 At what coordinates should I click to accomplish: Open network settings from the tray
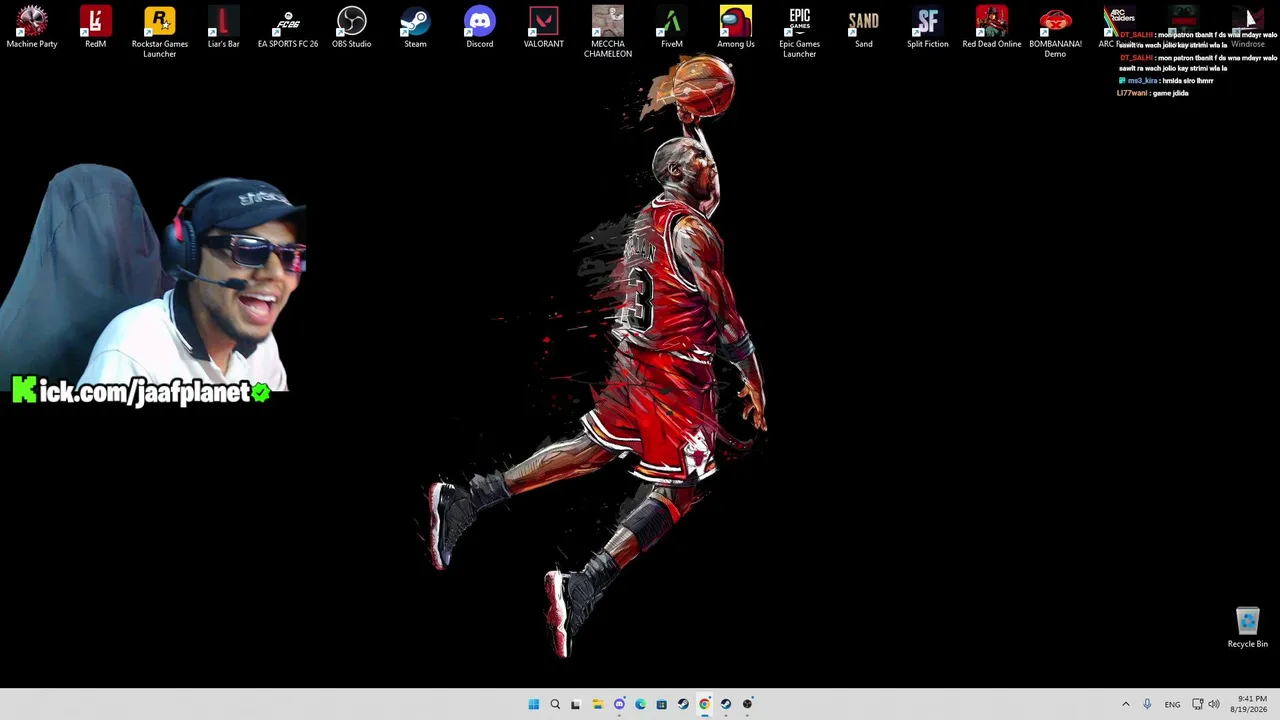(1197, 704)
